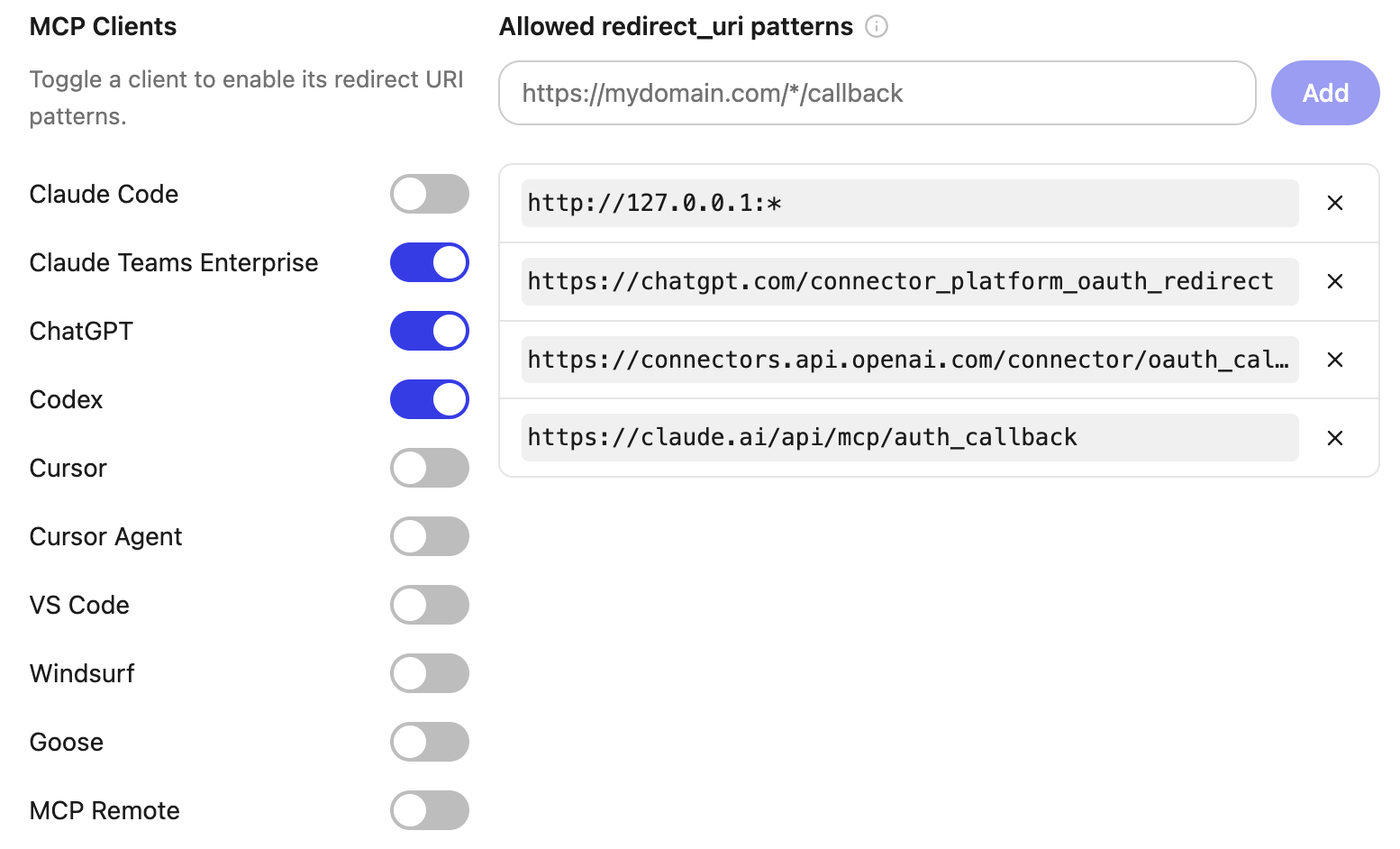Enable the MCP Remote client
Screen dimensions: 1400x849
(430, 810)
